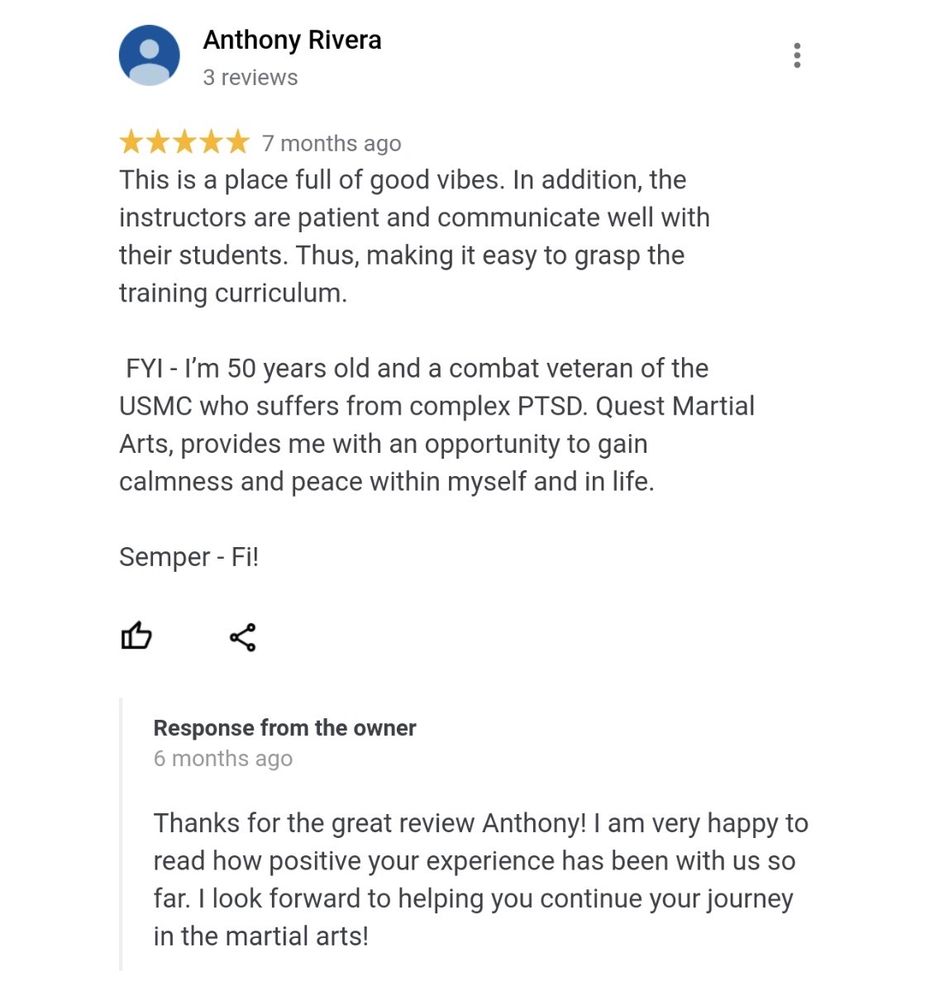This screenshot has height=1000, width=930.
Task: Click the "Semper - Fi!" line
Action: point(189,557)
